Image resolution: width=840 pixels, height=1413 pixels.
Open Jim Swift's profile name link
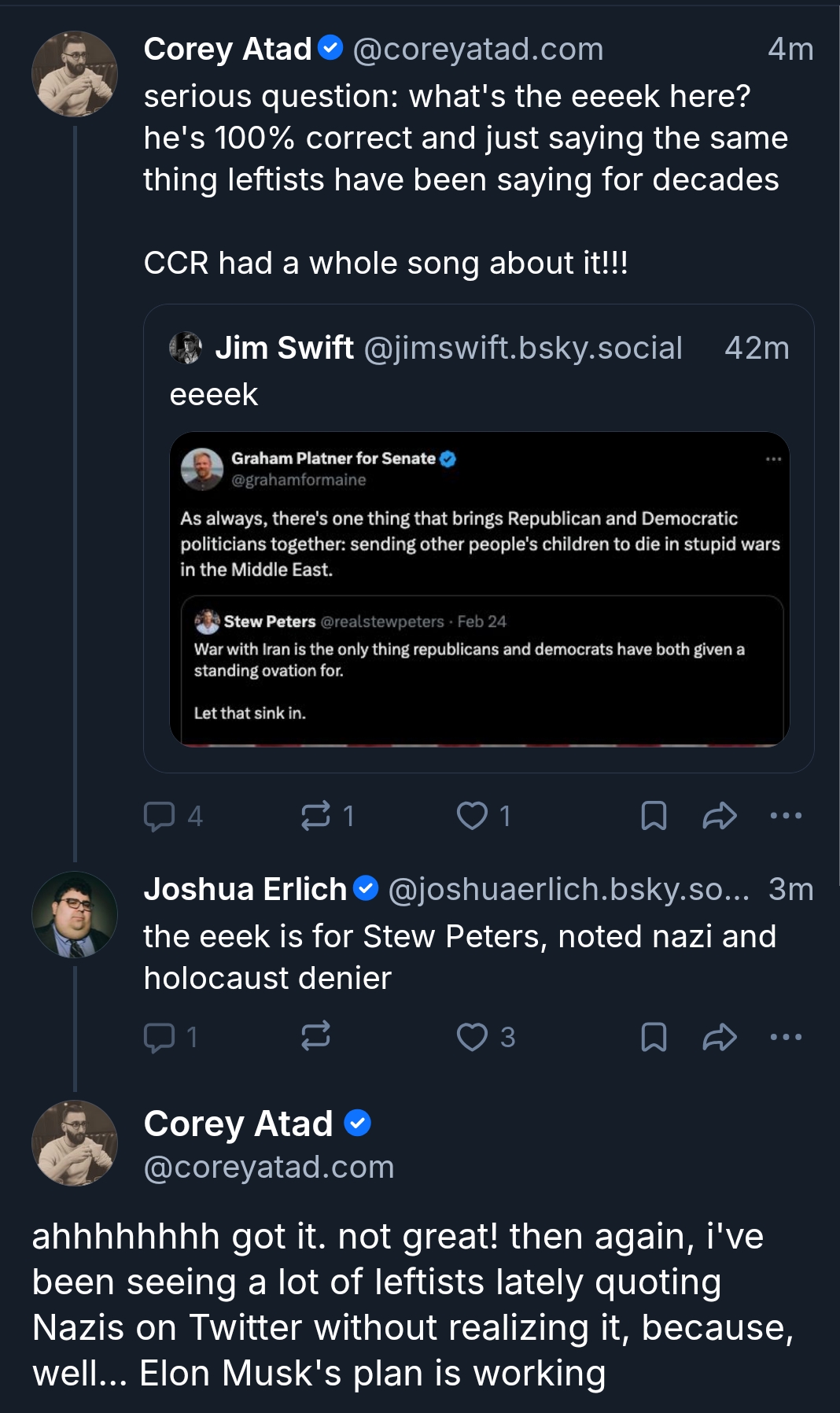click(284, 348)
